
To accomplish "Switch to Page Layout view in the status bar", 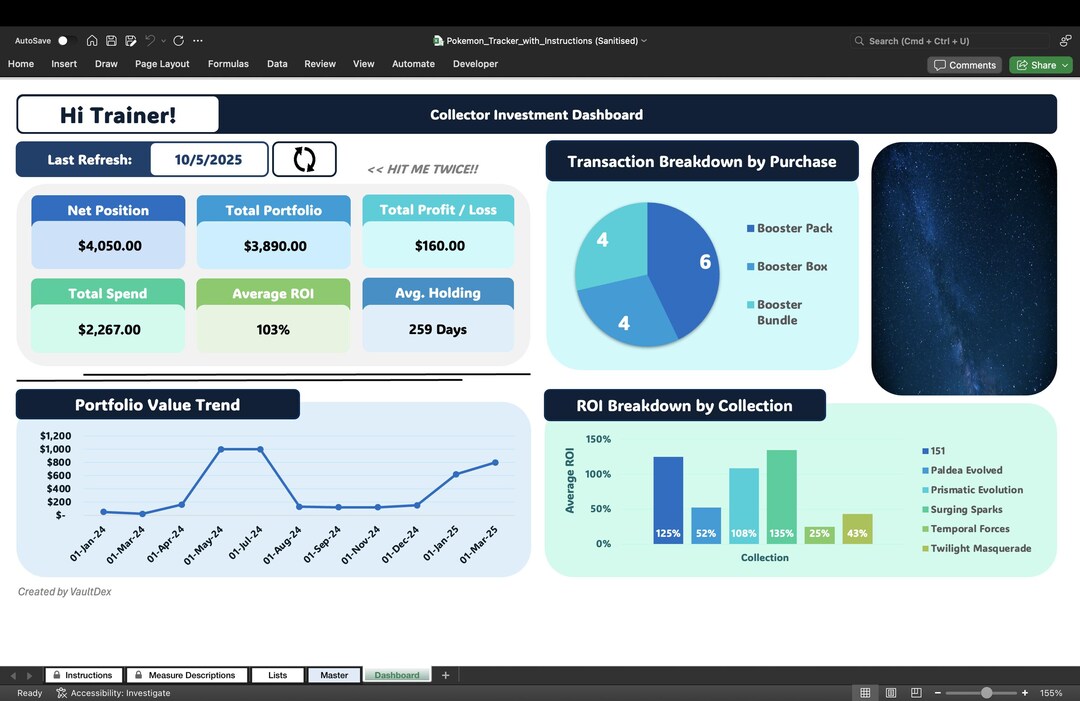I will [x=890, y=692].
